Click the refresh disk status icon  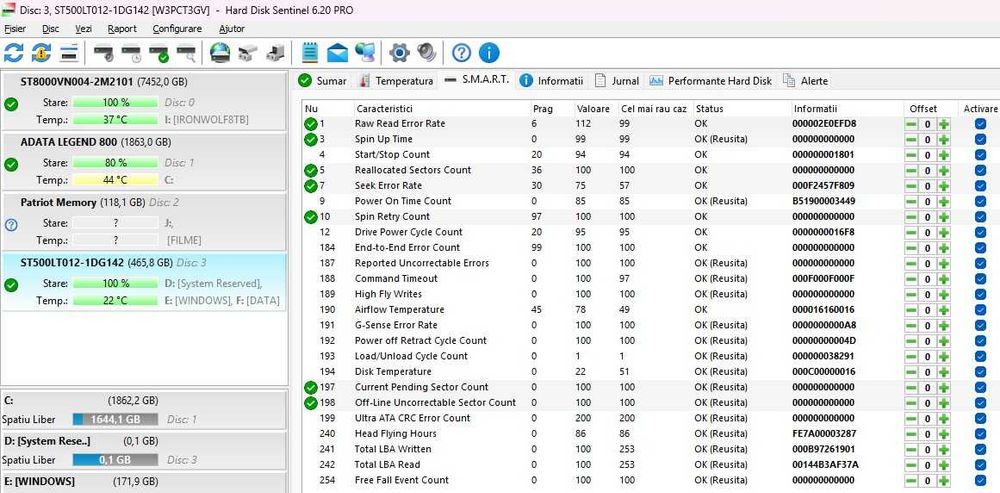[x=13, y=53]
